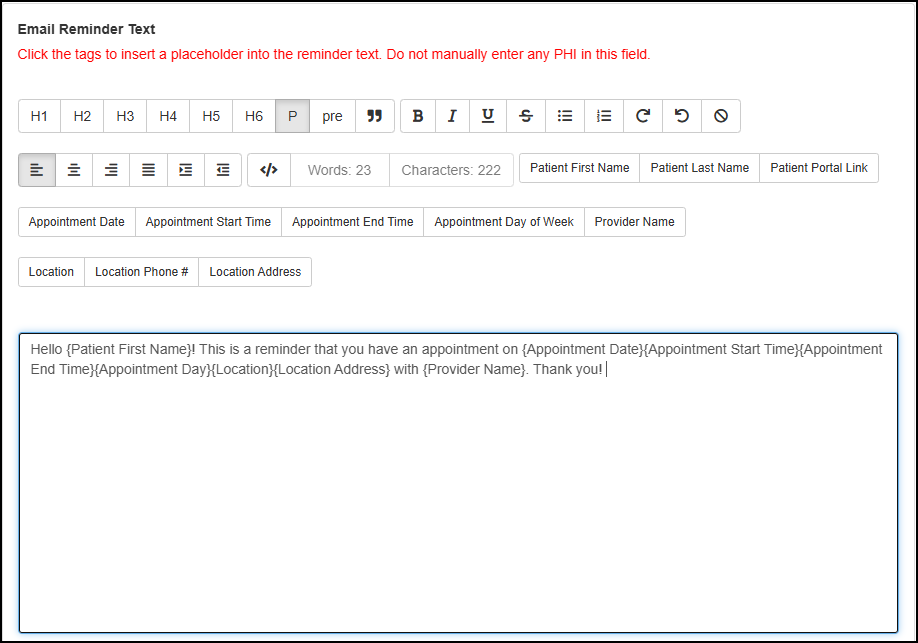
Task: Select the H1 heading style
Action: [x=39, y=115]
